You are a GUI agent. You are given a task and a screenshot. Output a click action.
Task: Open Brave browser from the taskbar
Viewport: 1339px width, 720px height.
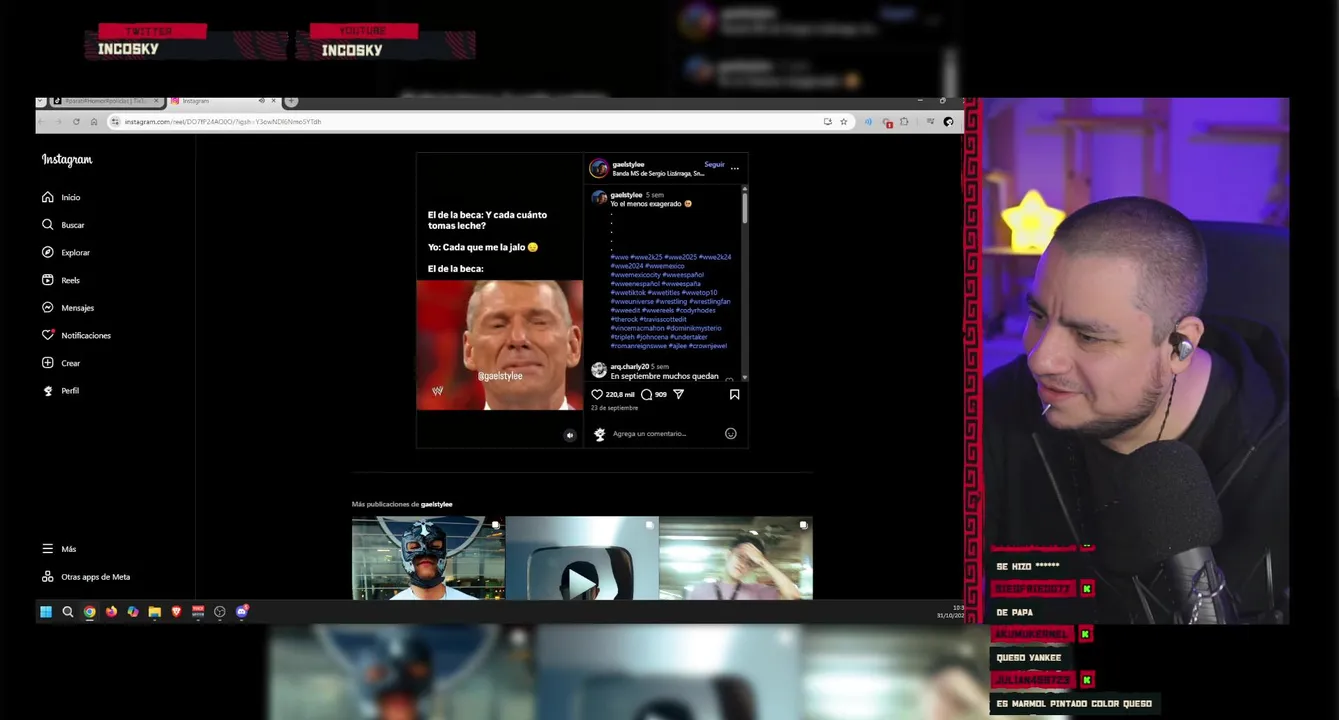coord(177,612)
